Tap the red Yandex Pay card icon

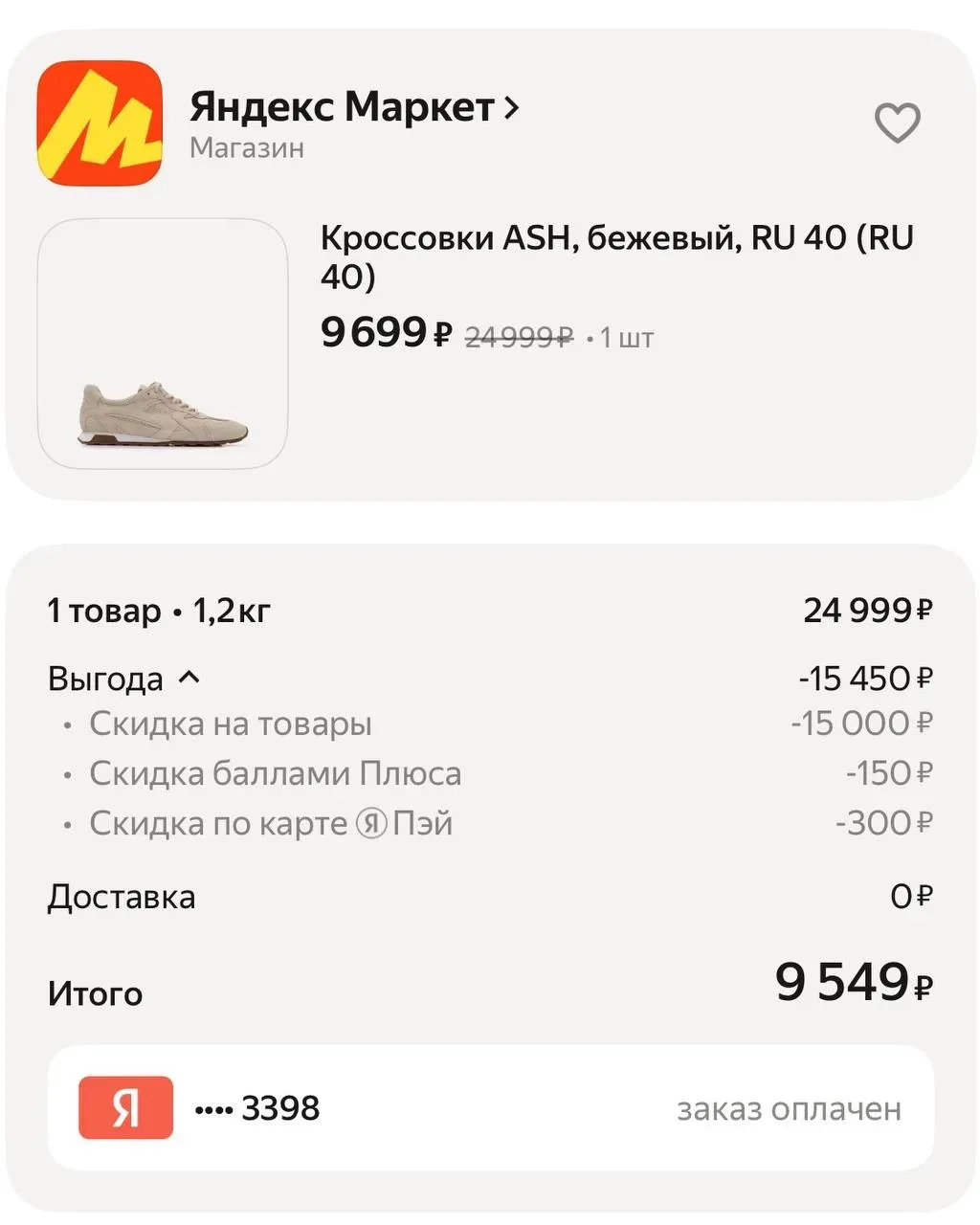click(125, 1107)
